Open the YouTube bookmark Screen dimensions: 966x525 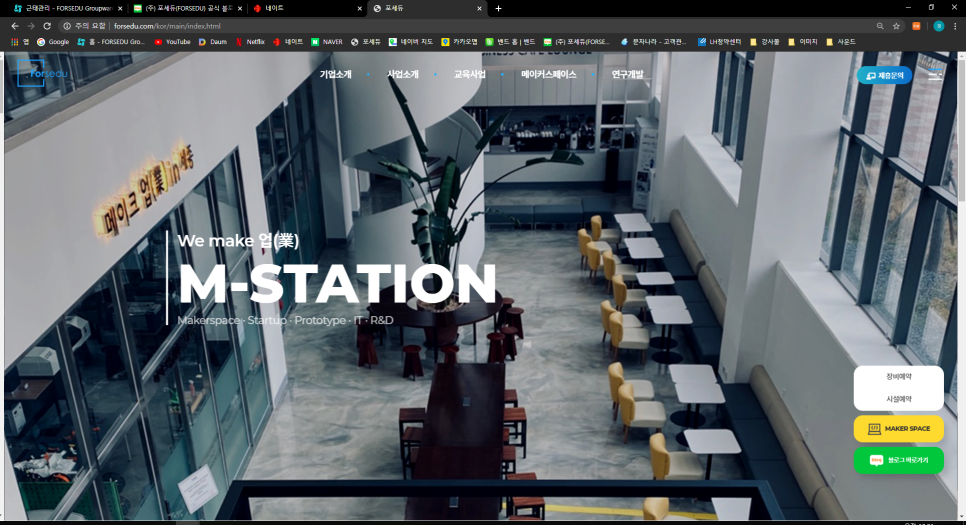click(x=172, y=42)
